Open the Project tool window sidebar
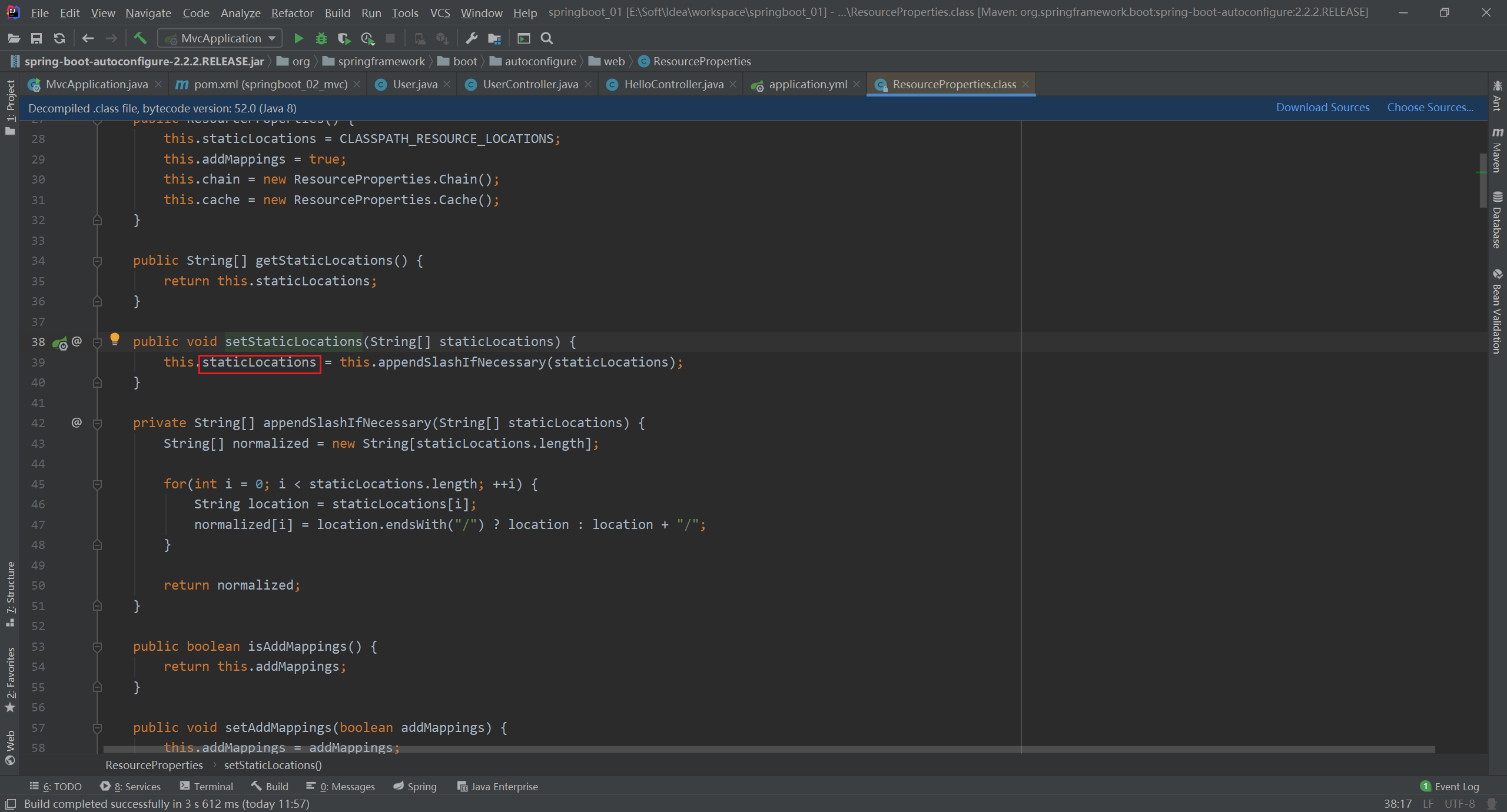 [x=10, y=107]
